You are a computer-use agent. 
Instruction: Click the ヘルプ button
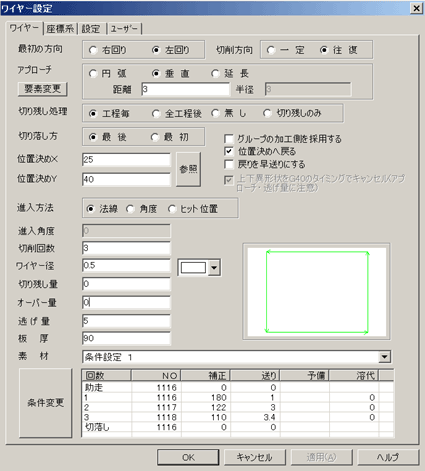tap(388, 457)
